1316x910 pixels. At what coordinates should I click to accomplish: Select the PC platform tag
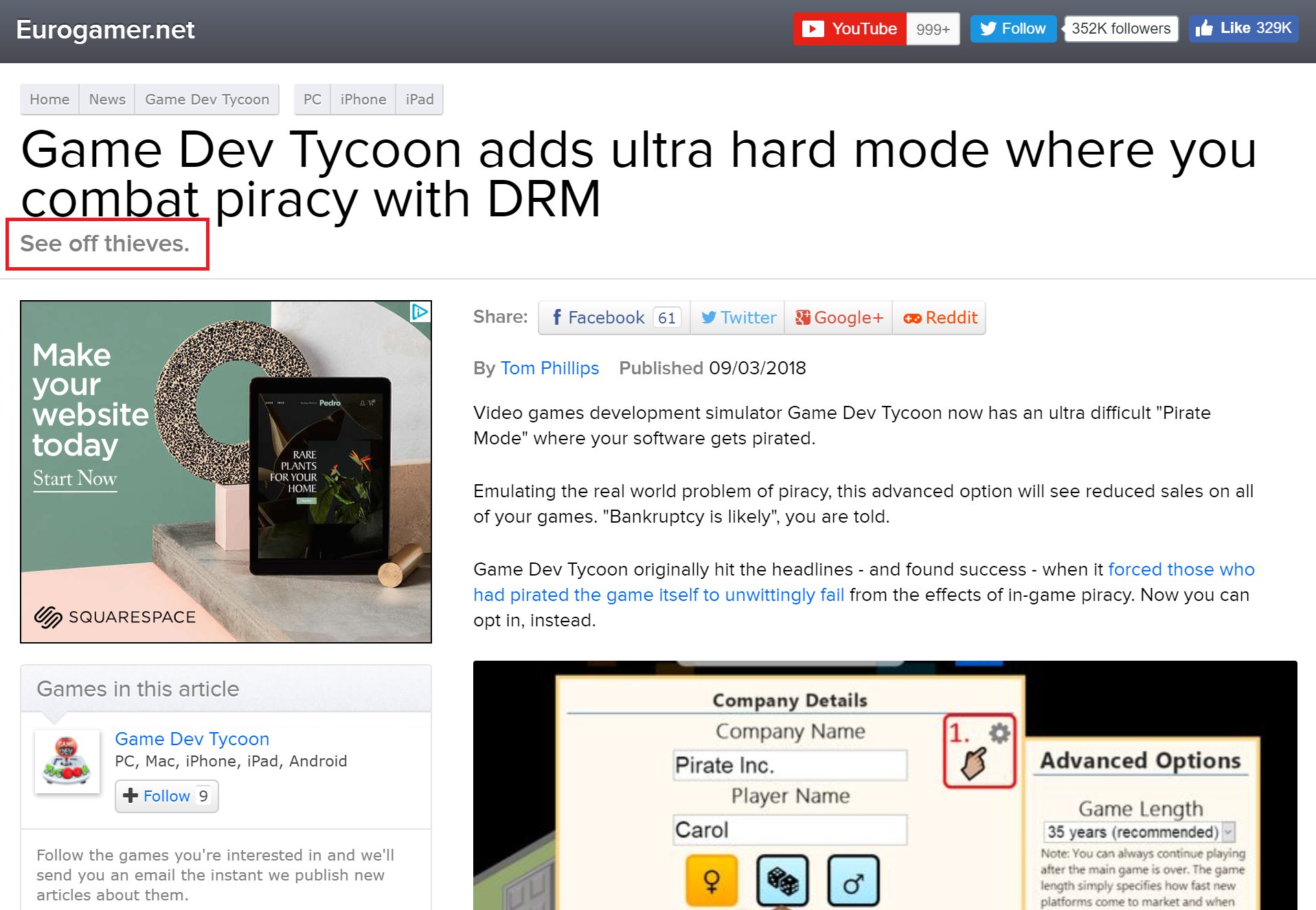tap(313, 100)
